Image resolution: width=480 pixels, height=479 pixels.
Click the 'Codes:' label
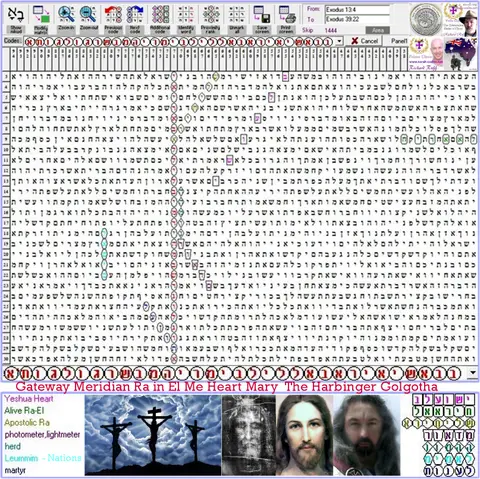[x=12, y=41]
